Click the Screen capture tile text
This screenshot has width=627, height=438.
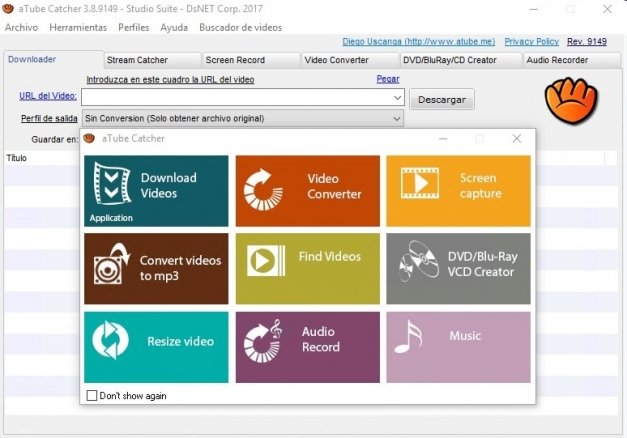tap(480, 186)
